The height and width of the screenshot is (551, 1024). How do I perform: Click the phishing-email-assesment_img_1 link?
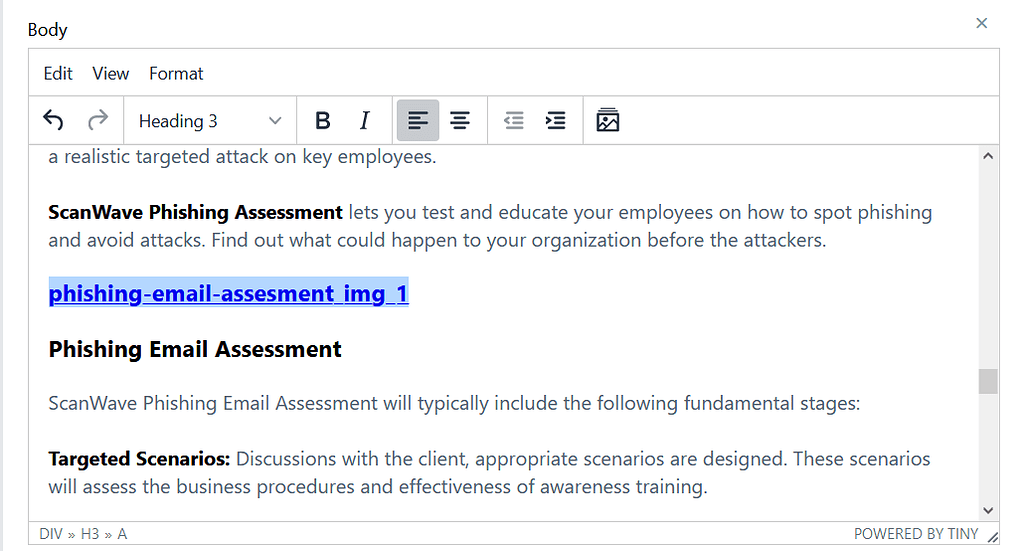[228, 294]
